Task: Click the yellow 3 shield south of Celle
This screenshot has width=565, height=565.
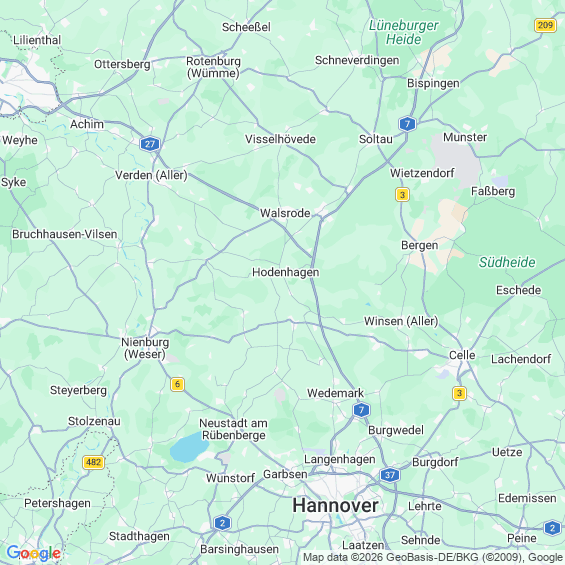Action: (459, 393)
